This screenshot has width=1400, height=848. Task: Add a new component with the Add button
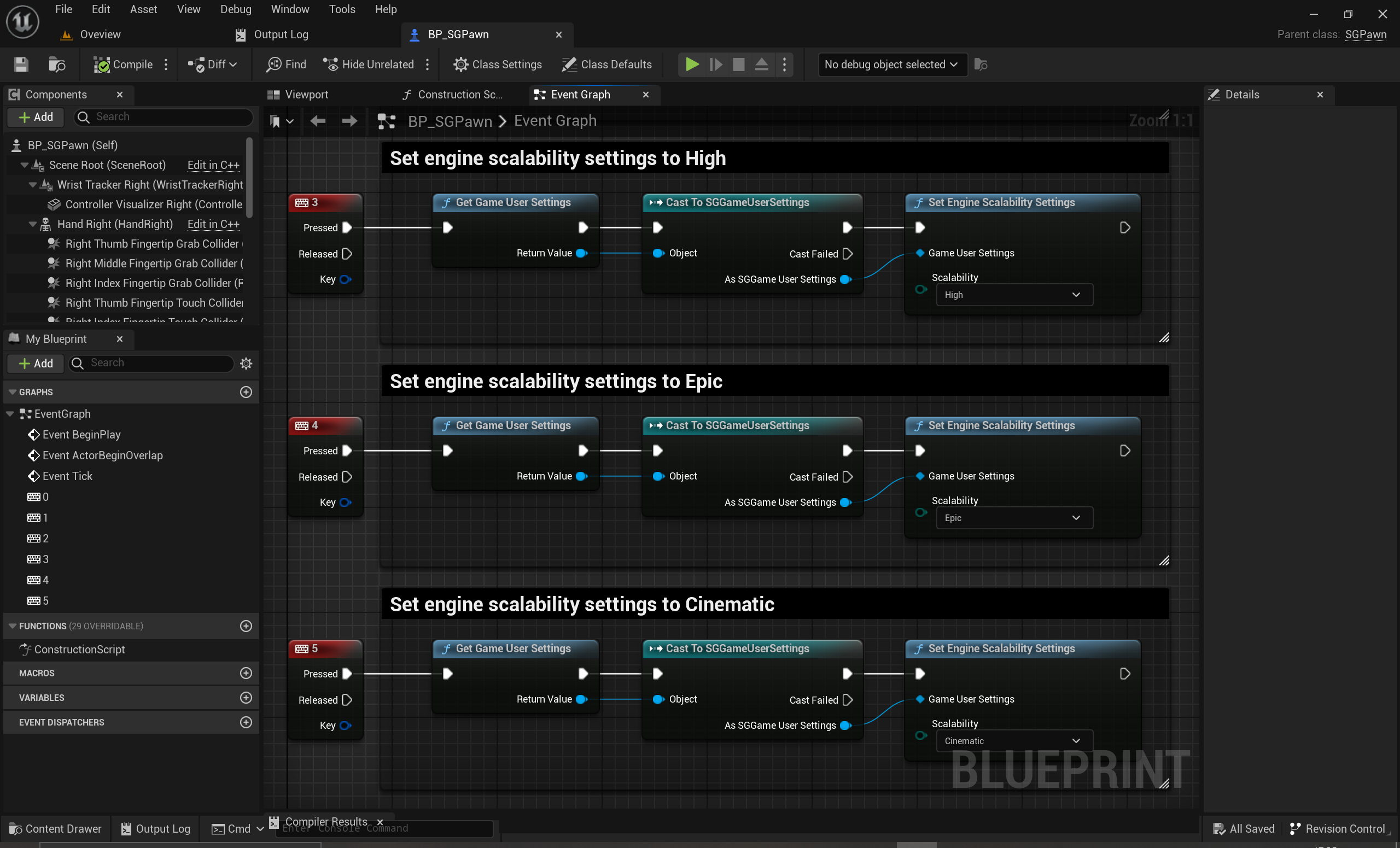tap(35, 117)
